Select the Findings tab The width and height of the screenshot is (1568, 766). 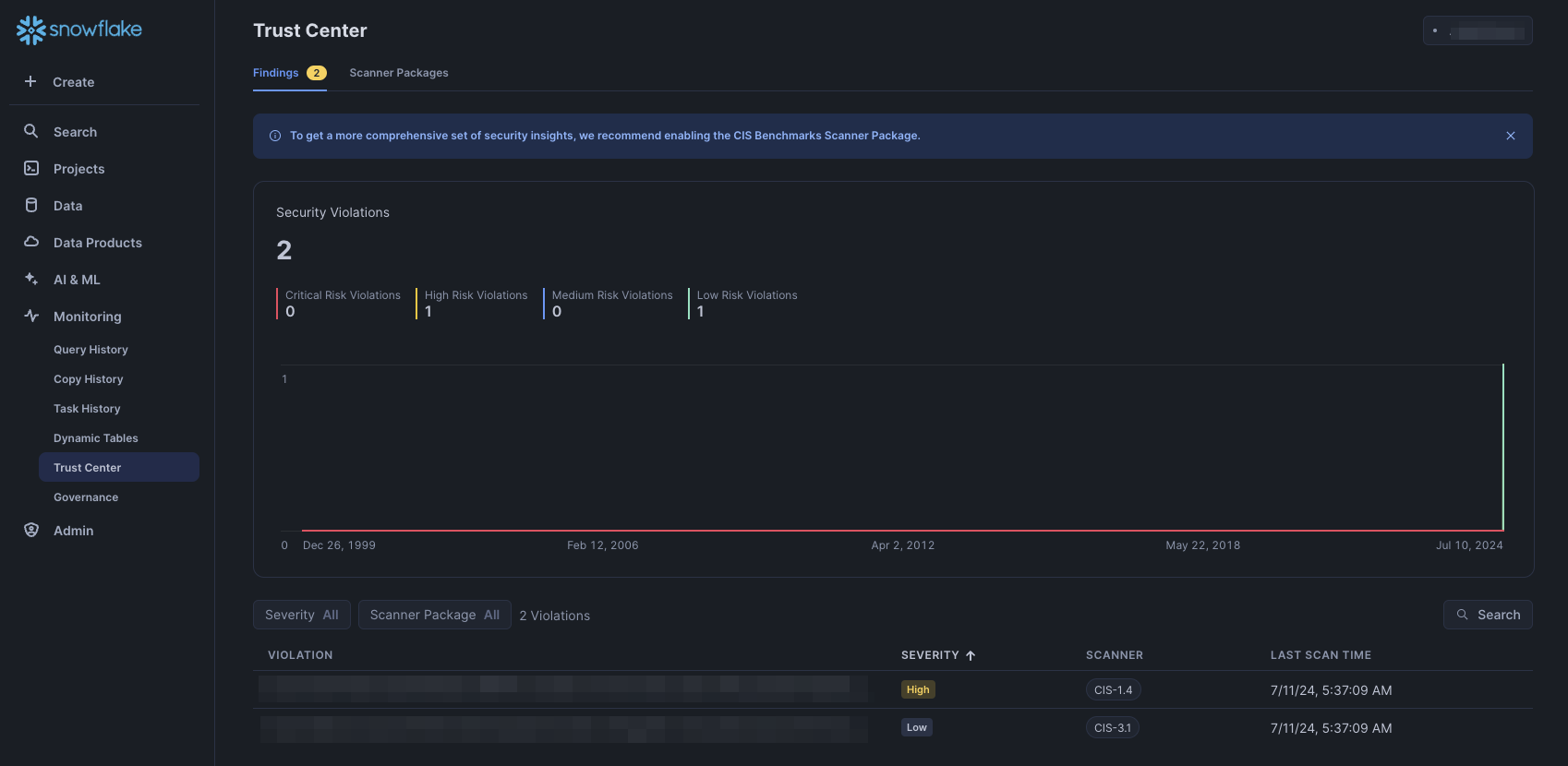(x=276, y=73)
